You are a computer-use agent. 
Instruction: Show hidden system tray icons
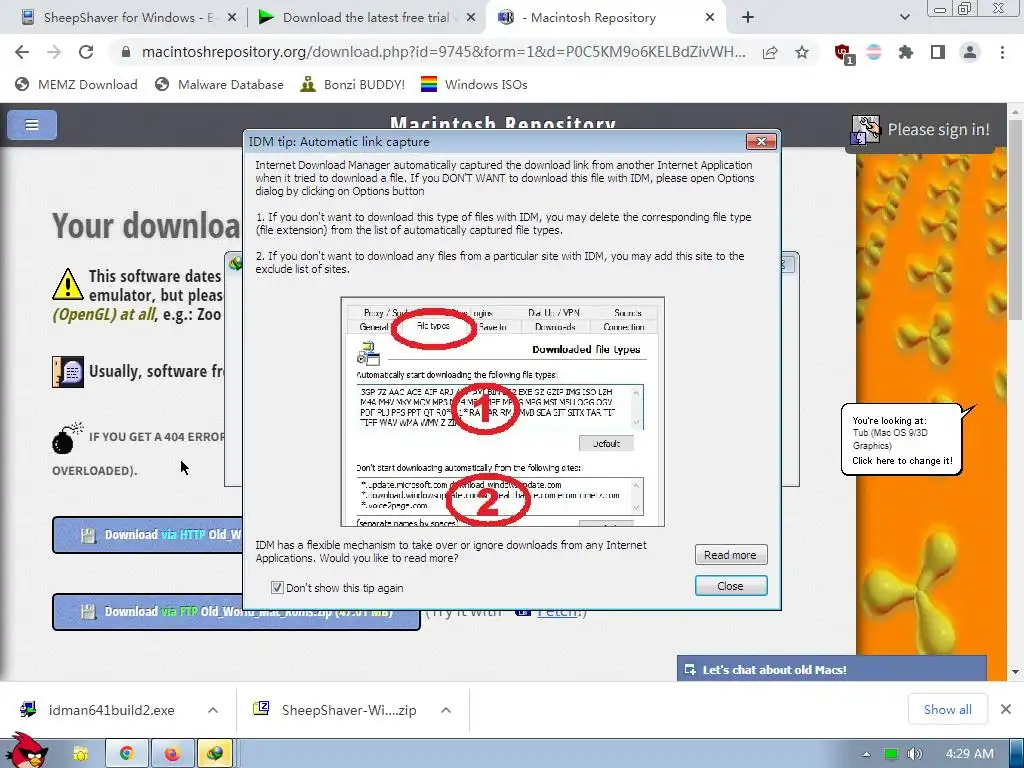[866, 754]
